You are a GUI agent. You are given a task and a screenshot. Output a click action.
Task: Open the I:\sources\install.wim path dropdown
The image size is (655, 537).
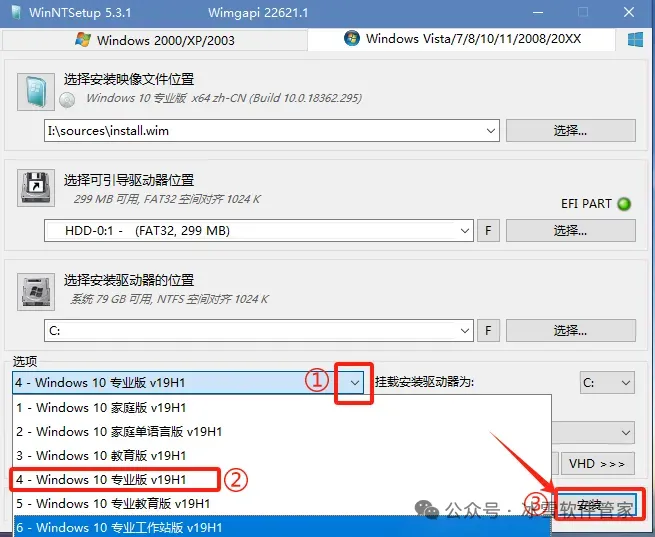click(491, 131)
